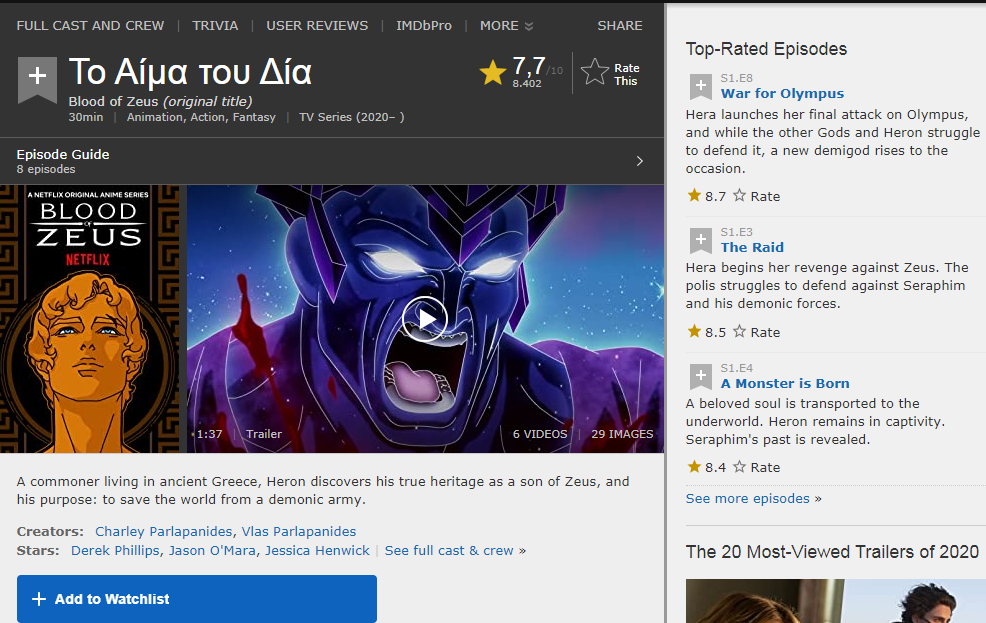Open Derek Phillips actor page
The height and width of the screenshot is (623, 986).
pos(115,551)
